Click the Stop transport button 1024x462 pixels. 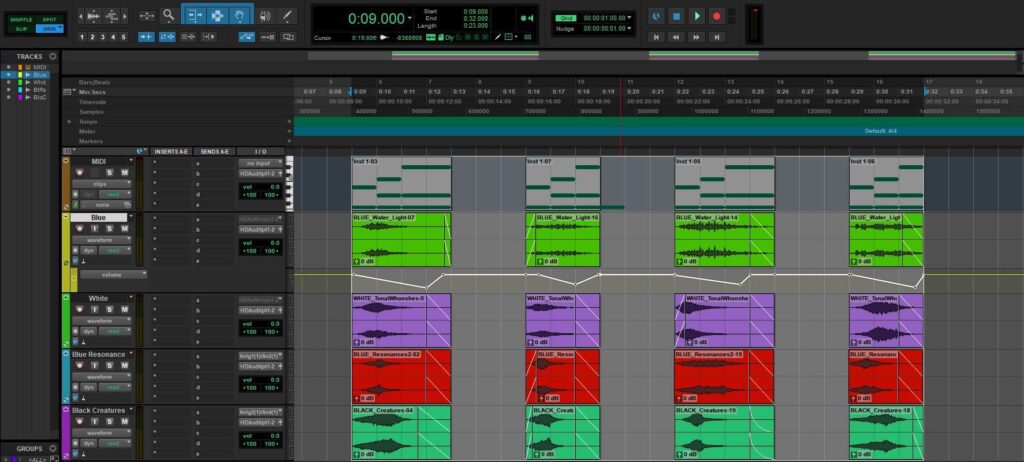pyautogui.click(x=676, y=16)
